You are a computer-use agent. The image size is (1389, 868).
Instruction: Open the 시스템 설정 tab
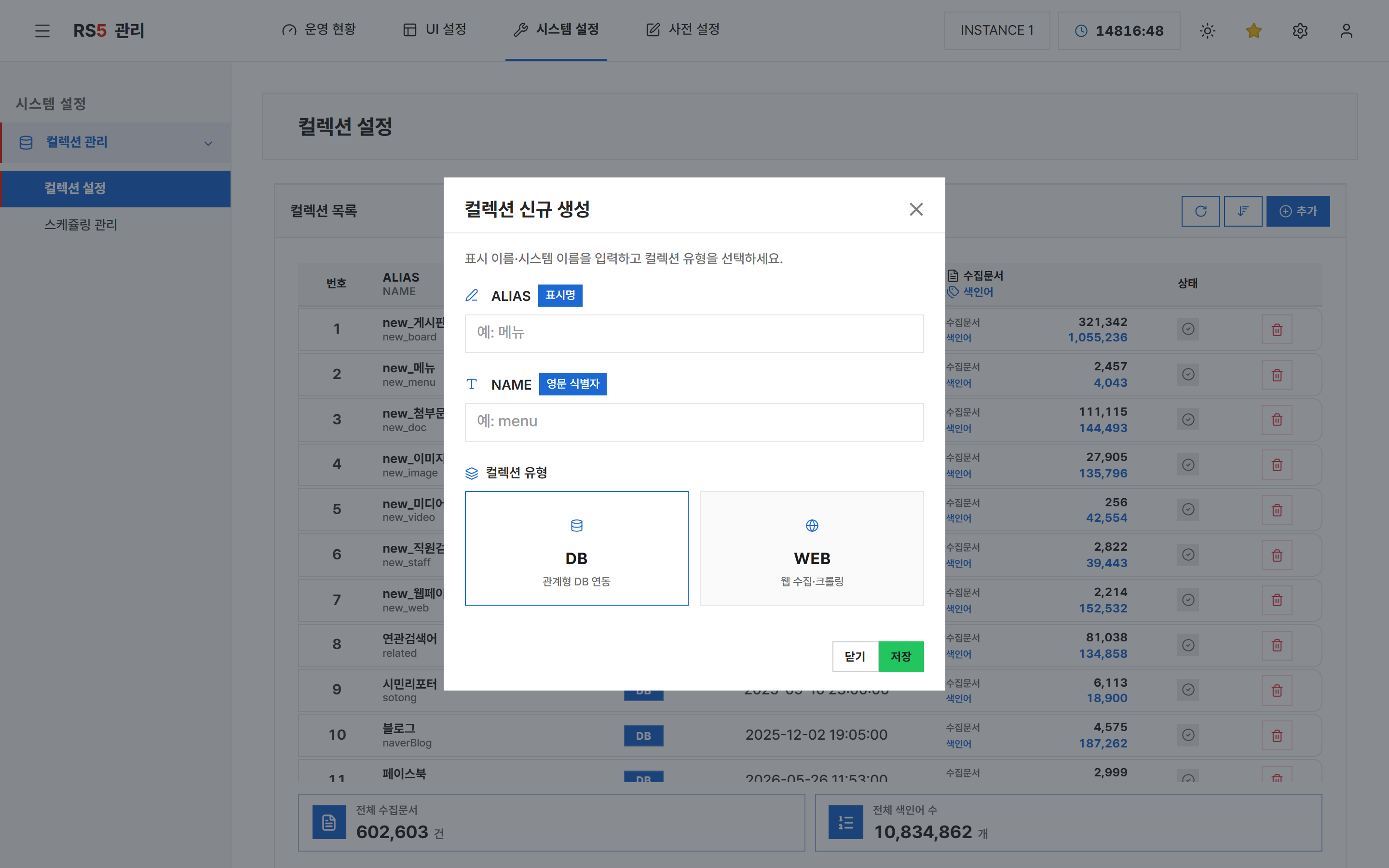[x=556, y=29]
